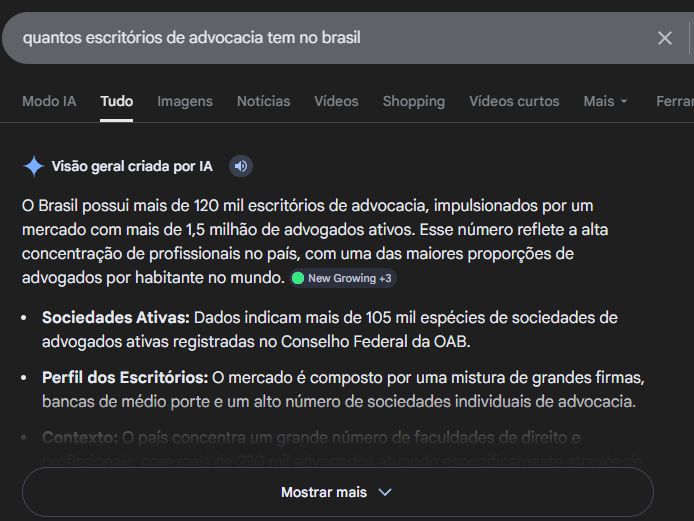This screenshot has height=521, width=694.
Task: Expand the overview with Mostrar mais
Action: [x=338, y=492]
